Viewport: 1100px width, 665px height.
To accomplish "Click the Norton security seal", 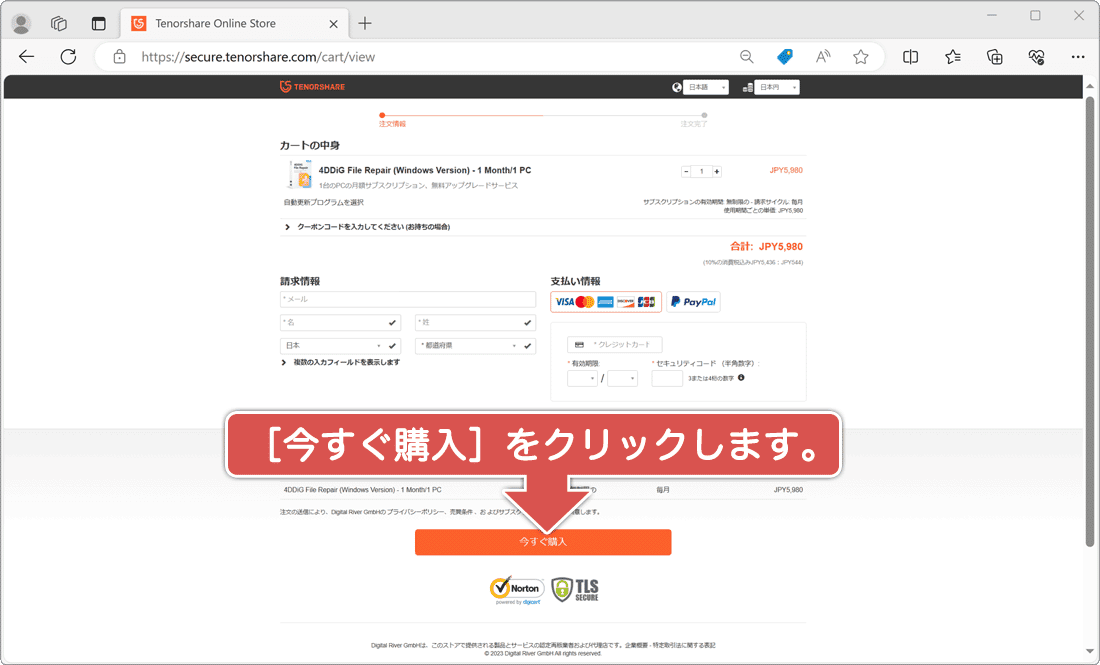I will [x=517, y=589].
